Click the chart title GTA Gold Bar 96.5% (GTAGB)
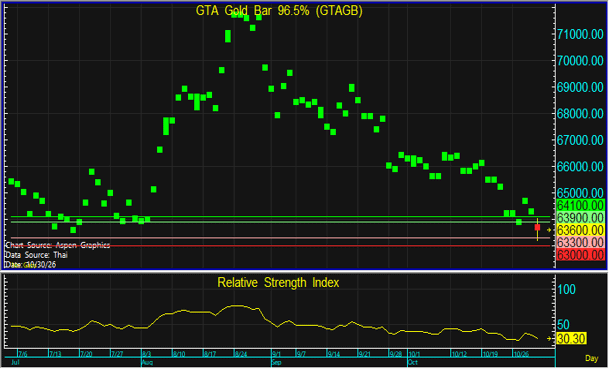This screenshot has width=609, height=369. coord(279,10)
